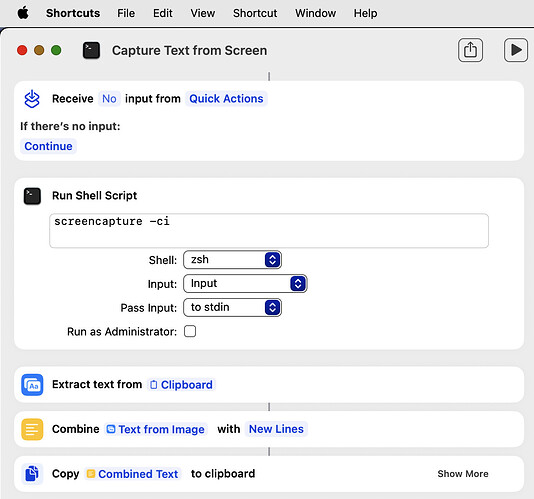Image resolution: width=534 pixels, height=499 pixels.
Task: Click the Copy to clipboard icon
Action: point(32,474)
